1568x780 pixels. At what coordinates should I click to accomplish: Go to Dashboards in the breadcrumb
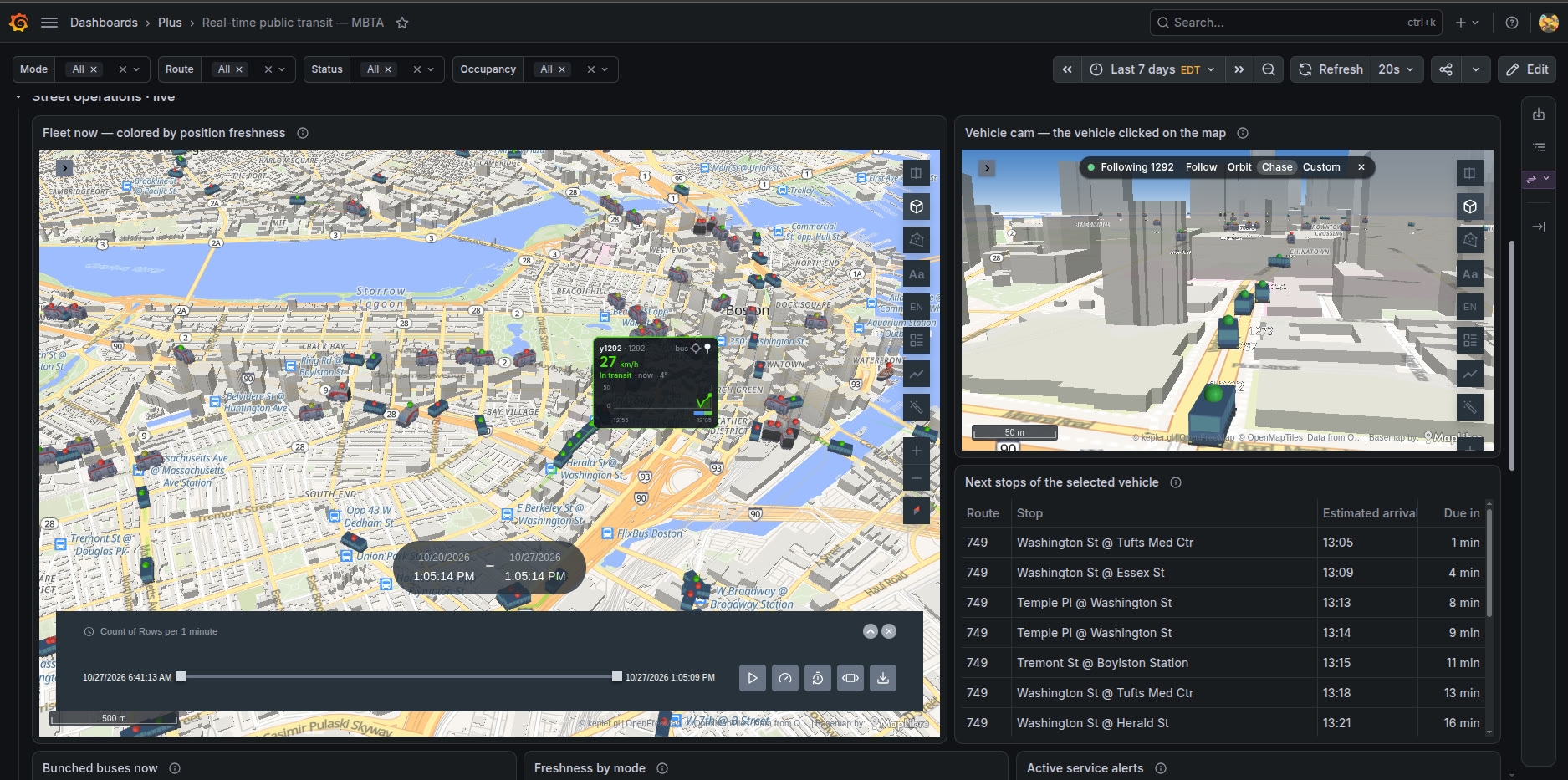104,23
